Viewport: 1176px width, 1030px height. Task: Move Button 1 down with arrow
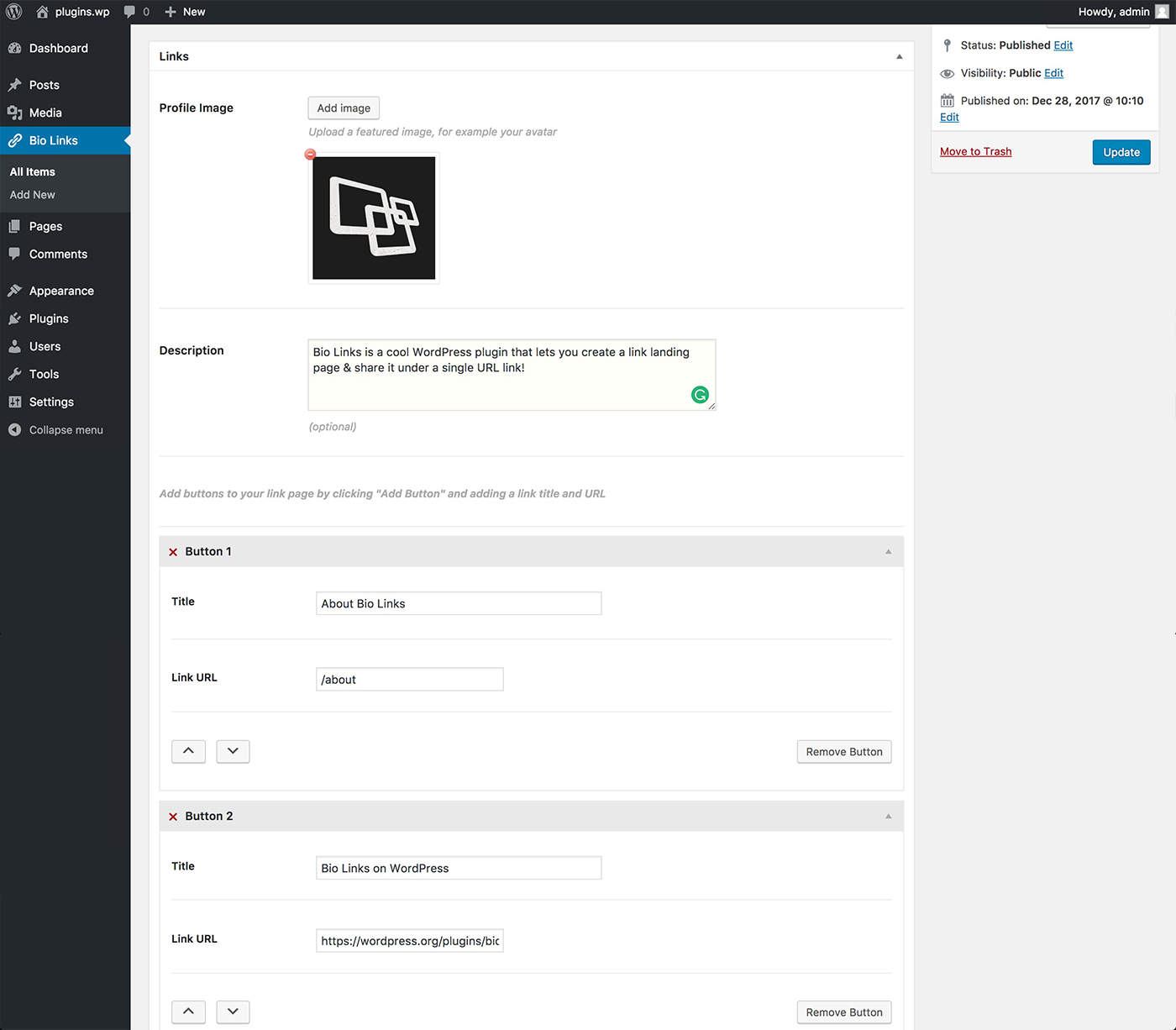[233, 751]
